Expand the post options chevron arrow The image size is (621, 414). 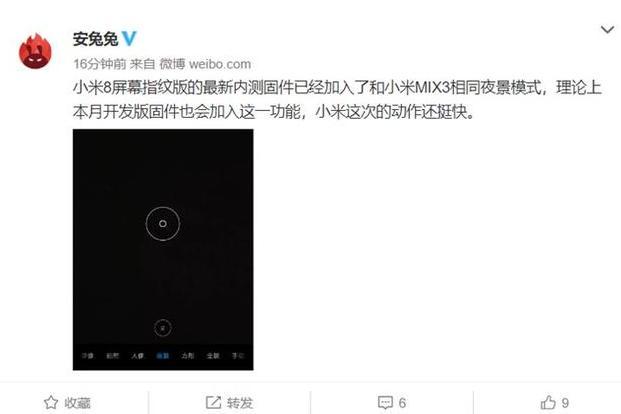607,30
